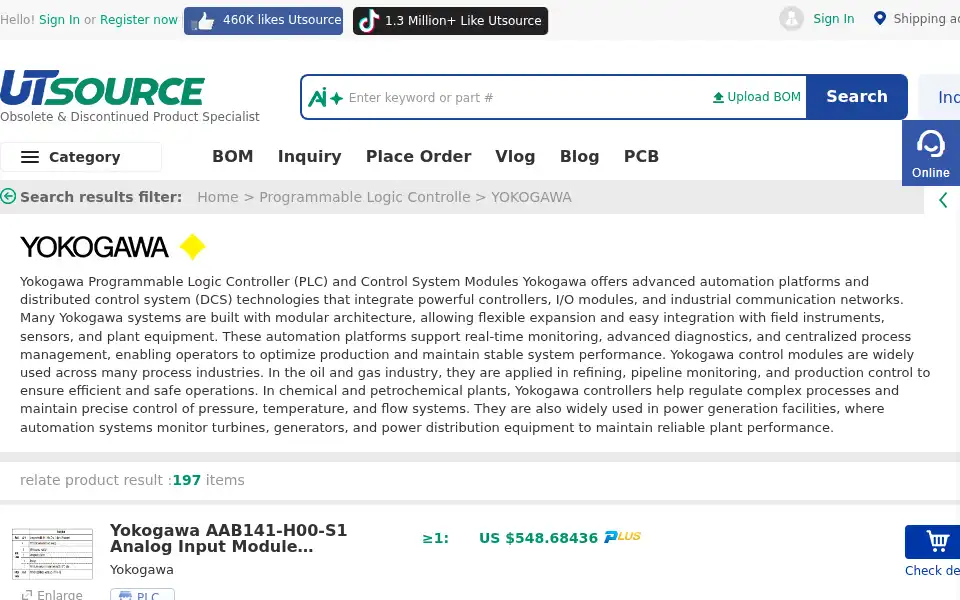
Task: Open the Place Order menu item
Action: pyautogui.click(x=418, y=157)
